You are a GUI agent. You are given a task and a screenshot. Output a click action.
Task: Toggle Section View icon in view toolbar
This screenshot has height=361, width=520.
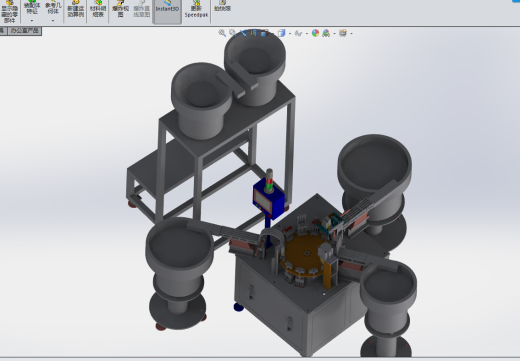pos(254,33)
